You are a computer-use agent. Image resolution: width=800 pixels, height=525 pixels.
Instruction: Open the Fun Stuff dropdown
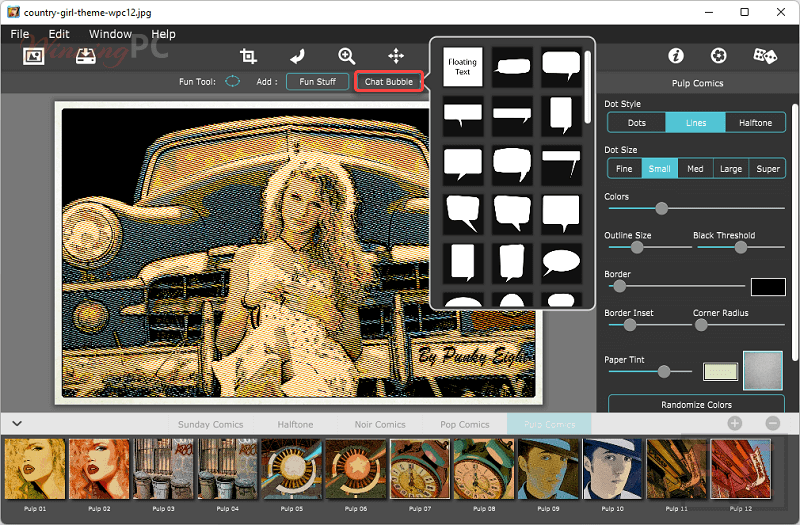[x=317, y=82]
